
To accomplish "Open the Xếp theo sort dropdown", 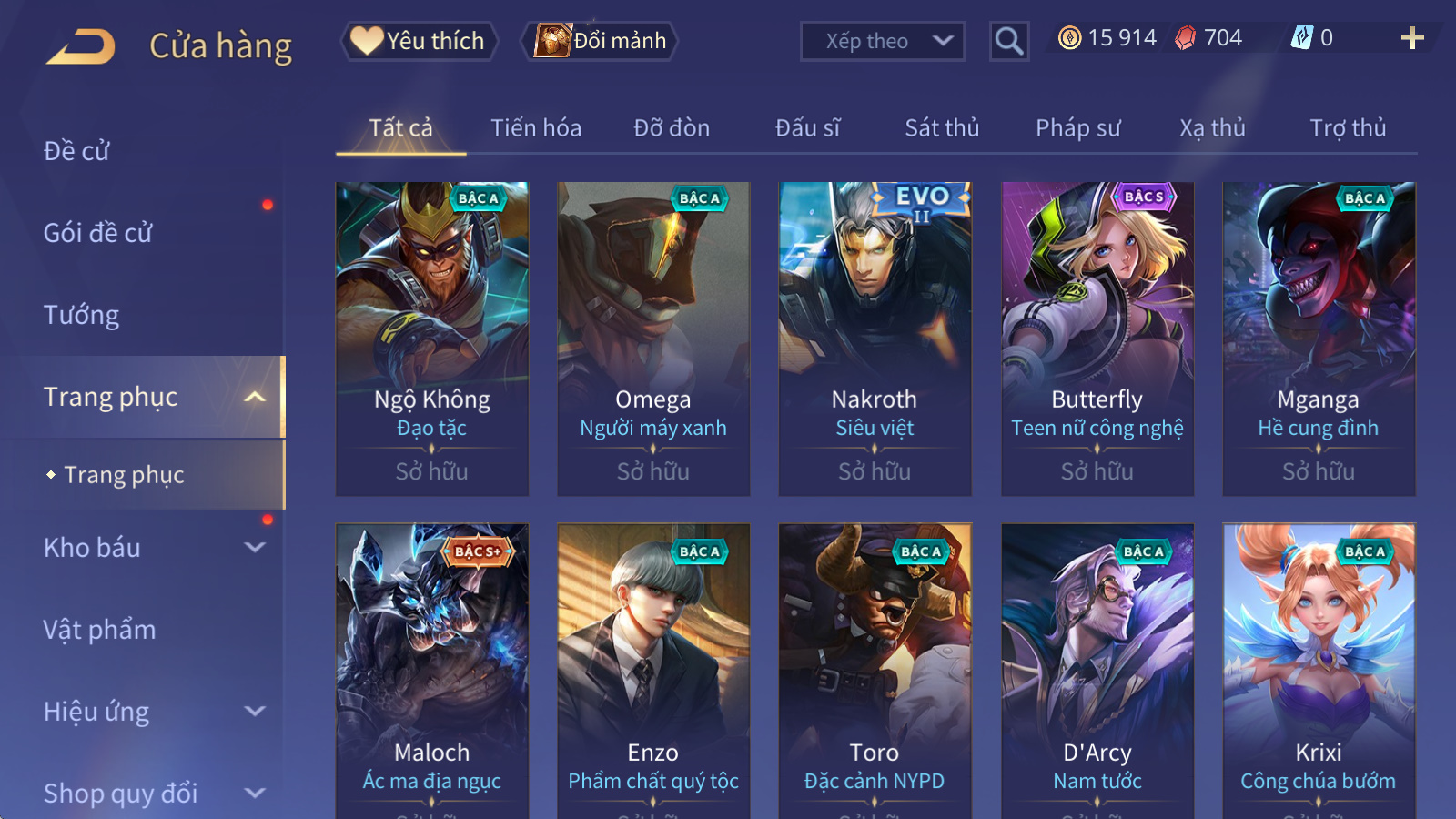I will 883,41.
